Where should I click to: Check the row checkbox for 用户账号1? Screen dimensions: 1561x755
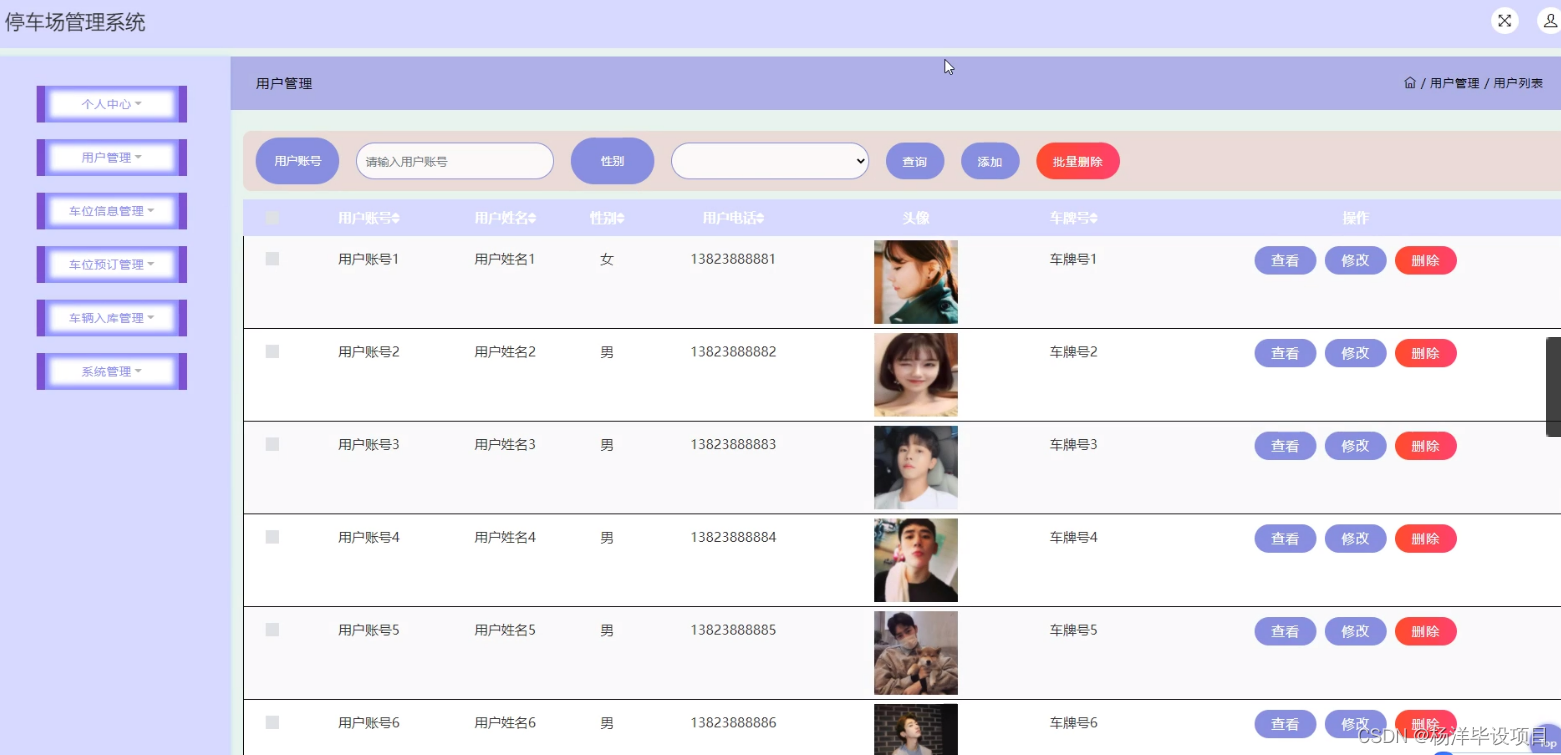[271, 258]
